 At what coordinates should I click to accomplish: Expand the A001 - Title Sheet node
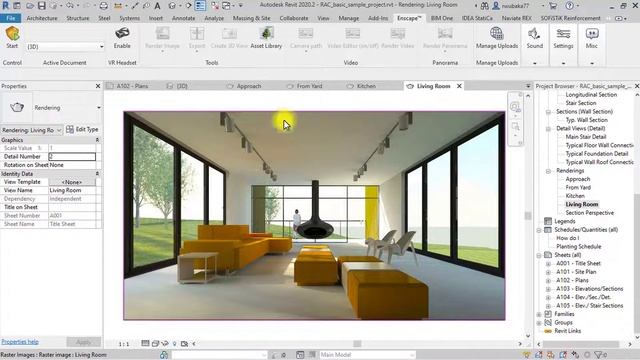(548, 264)
